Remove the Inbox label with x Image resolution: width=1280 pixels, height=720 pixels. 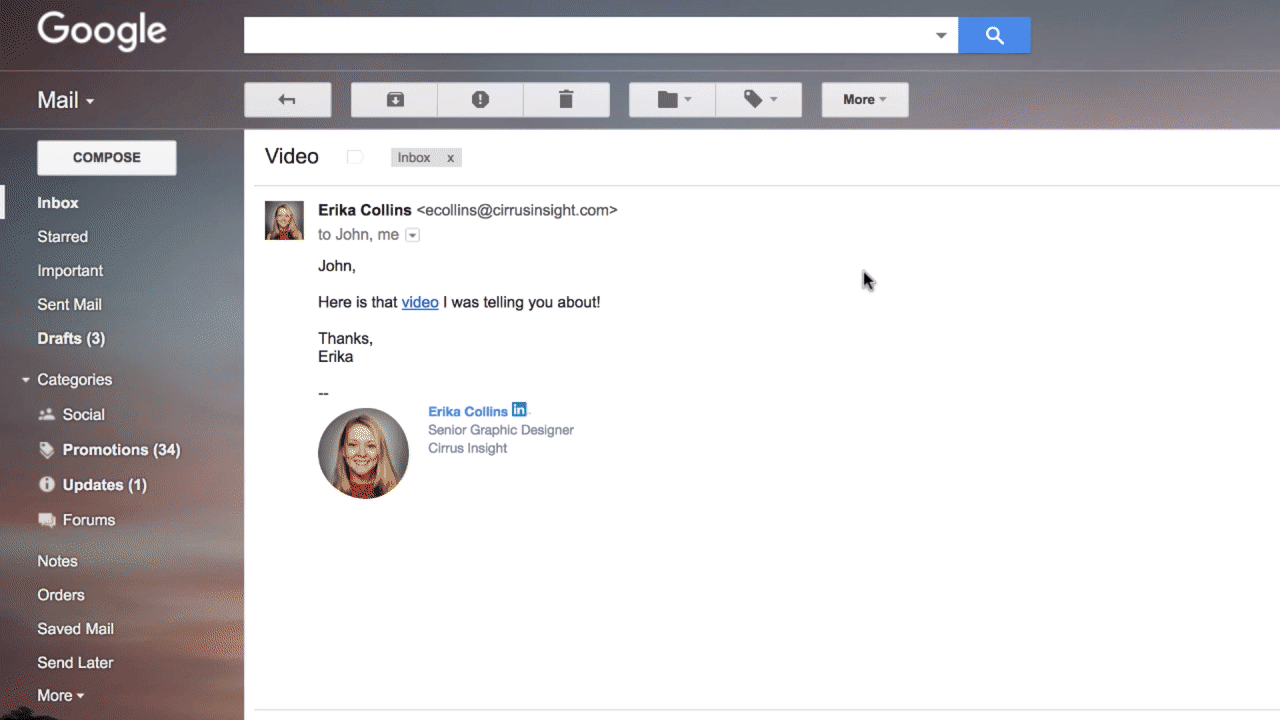pyautogui.click(x=450, y=158)
